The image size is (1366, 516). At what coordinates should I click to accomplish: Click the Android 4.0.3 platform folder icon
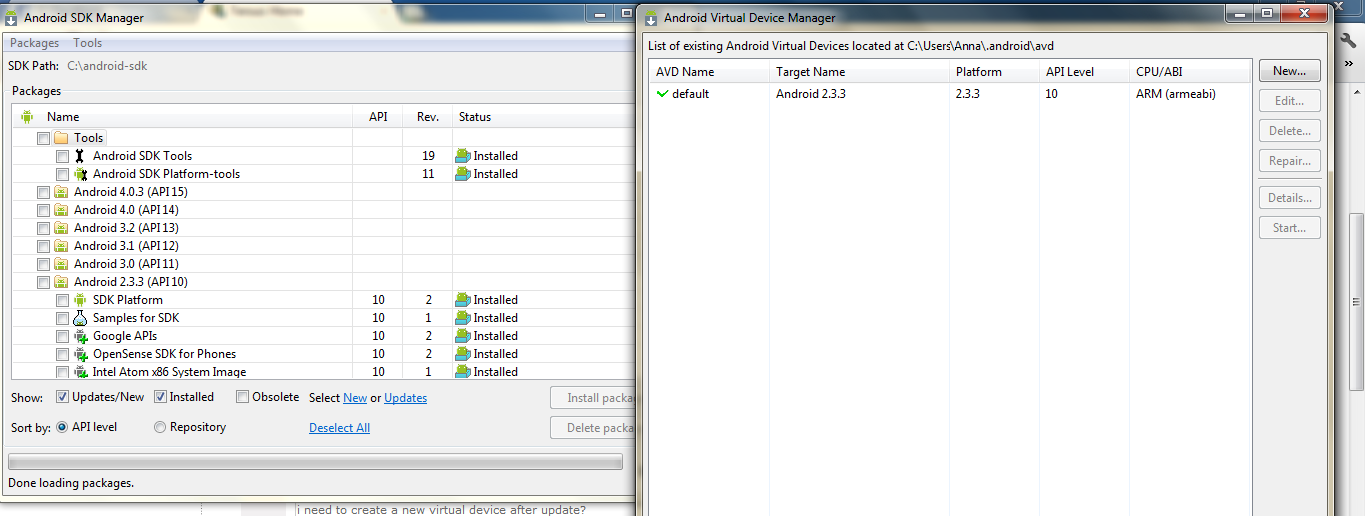point(61,192)
